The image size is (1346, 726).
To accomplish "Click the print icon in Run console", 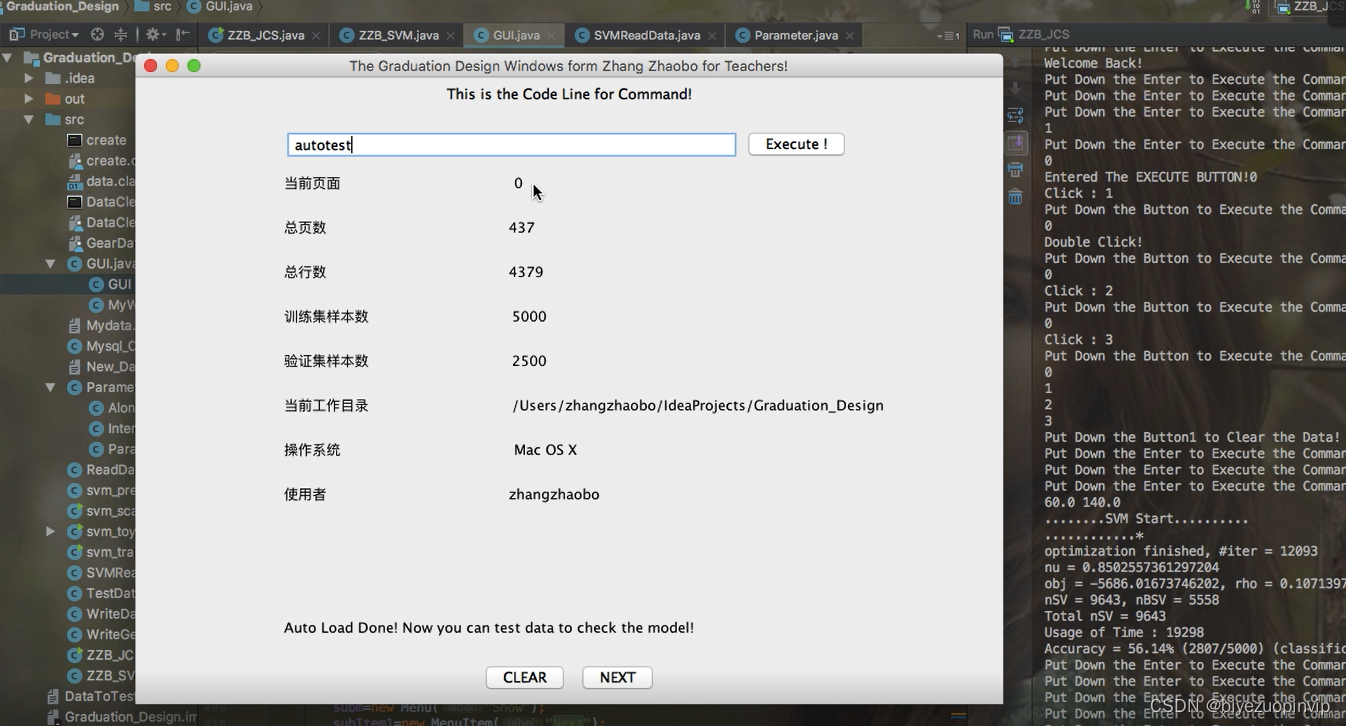I will (x=1015, y=170).
